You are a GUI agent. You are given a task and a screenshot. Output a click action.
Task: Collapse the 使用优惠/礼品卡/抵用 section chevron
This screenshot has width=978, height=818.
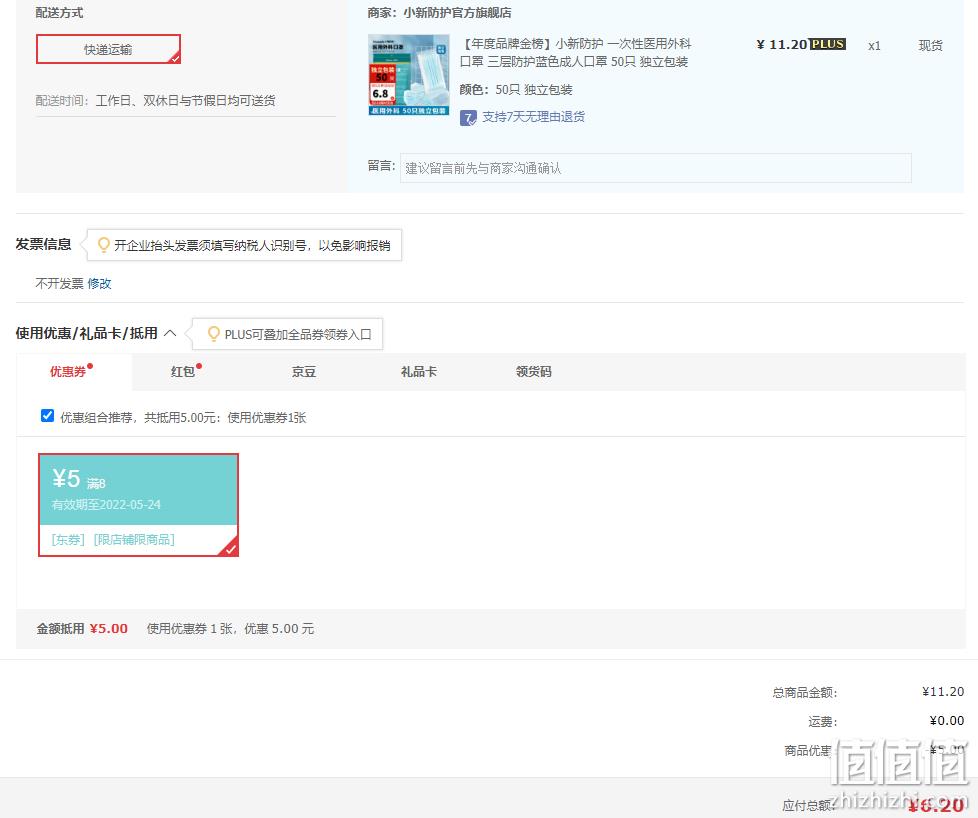pos(170,333)
